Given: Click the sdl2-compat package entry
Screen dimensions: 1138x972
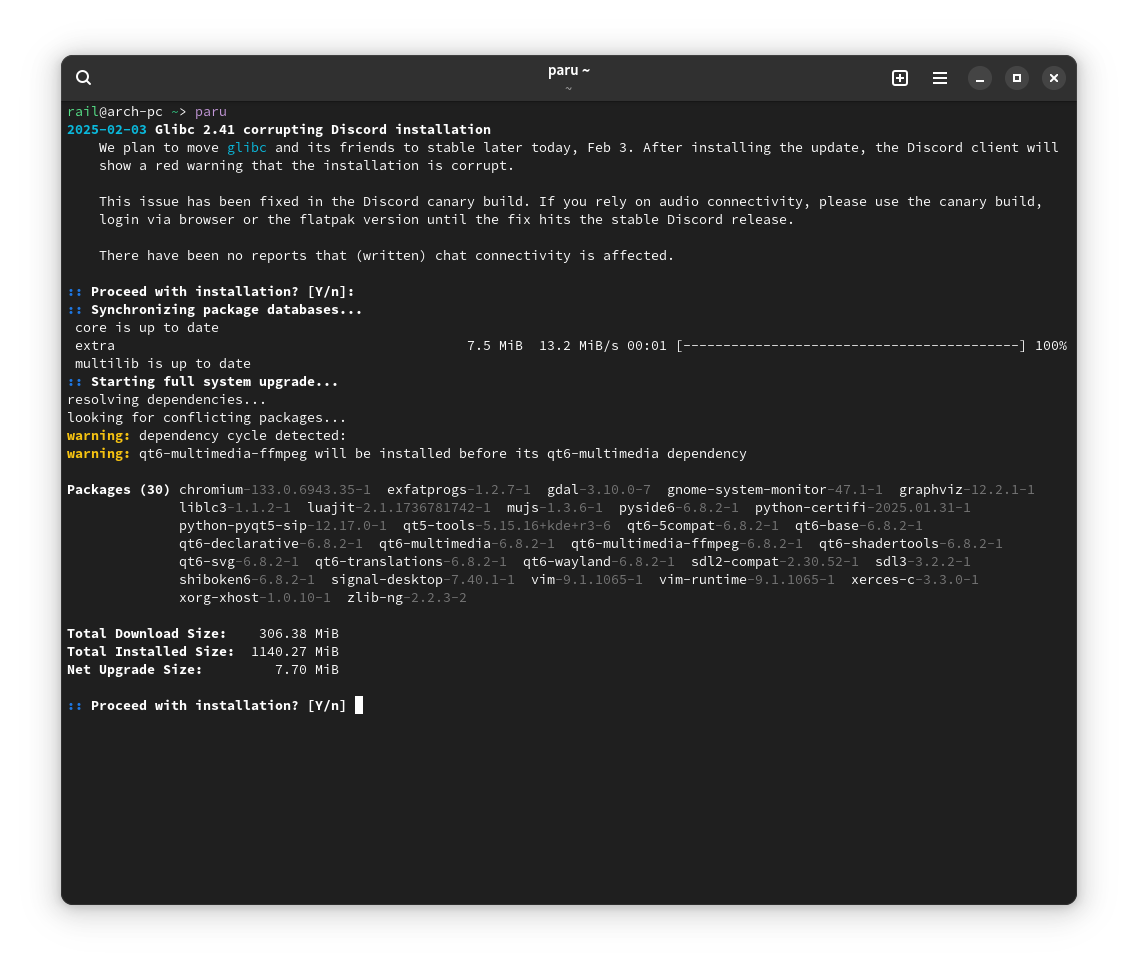Looking at the screenshot, I should pyautogui.click(x=774, y=562).
